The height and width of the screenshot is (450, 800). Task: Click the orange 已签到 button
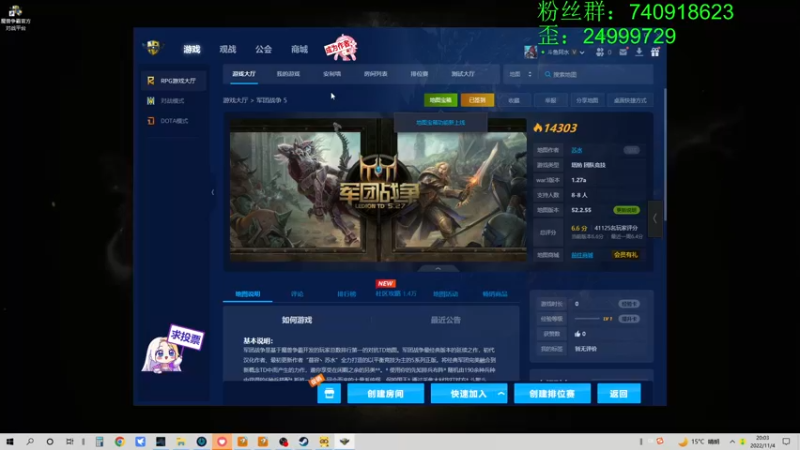coord(477,101)
